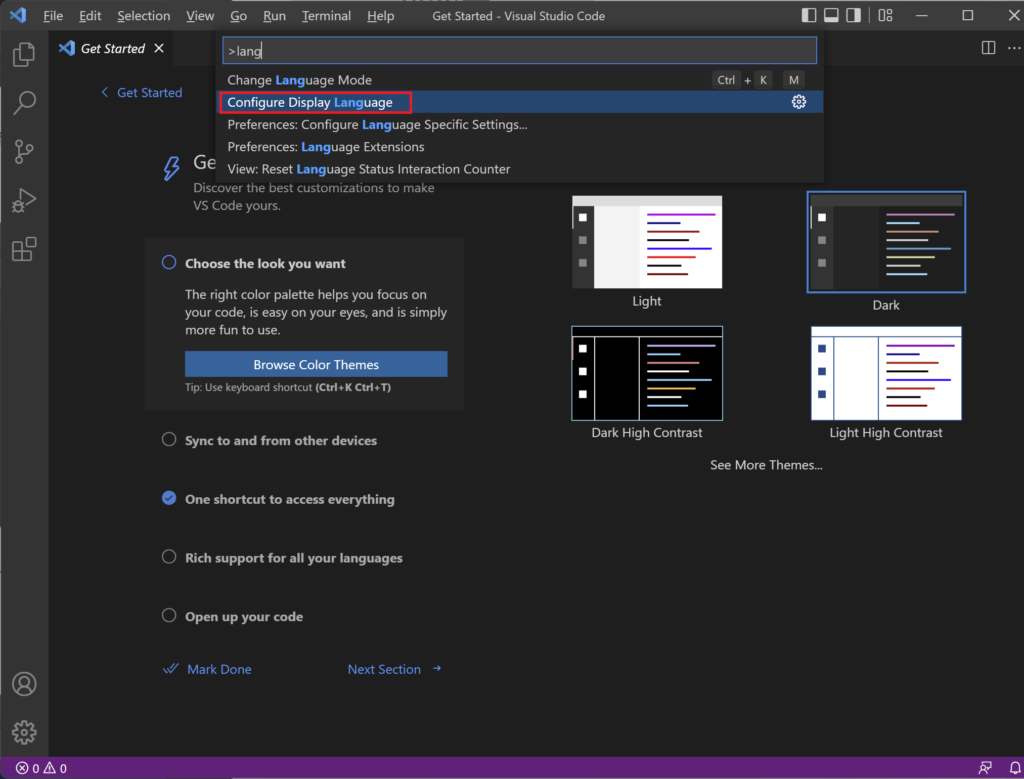The height and width of the screenshot is (779, 1024).
Task: Select the Dark theme thumbnail
Action: [x=886, y=242]
